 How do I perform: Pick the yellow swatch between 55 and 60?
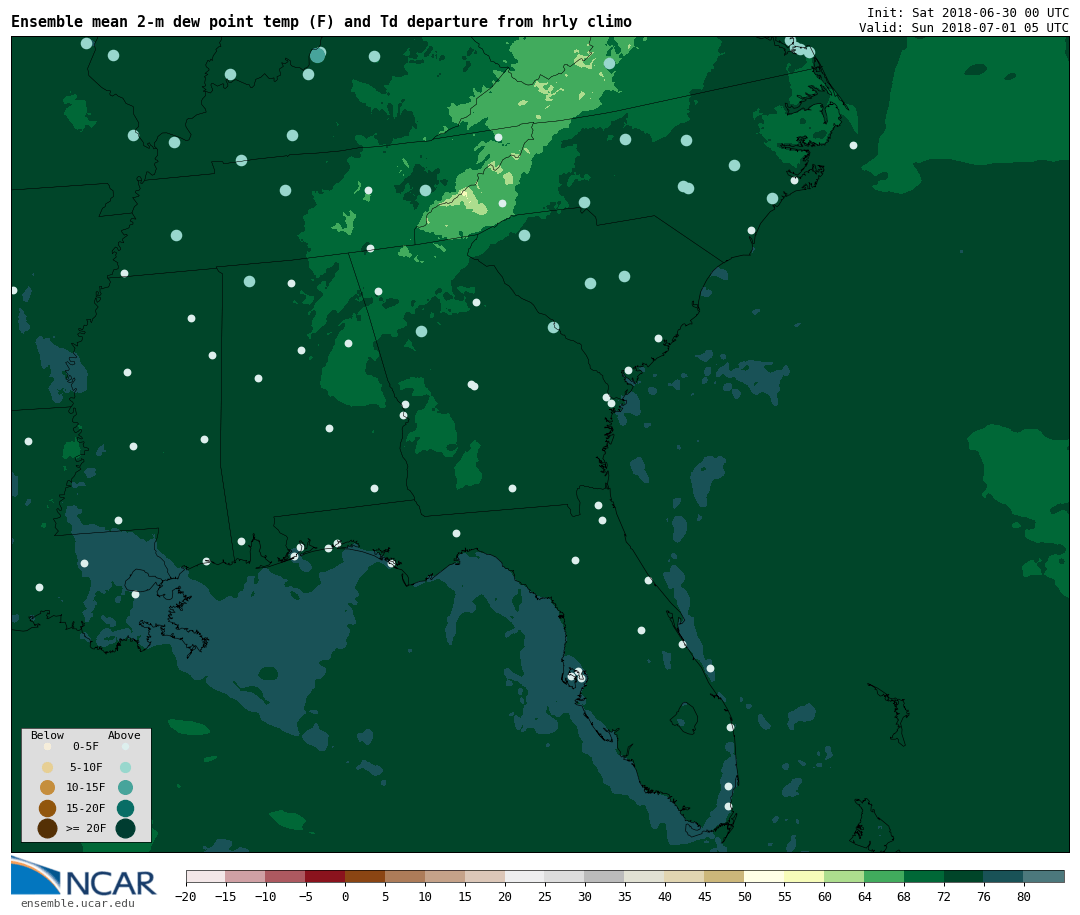[x=804, y=876]
